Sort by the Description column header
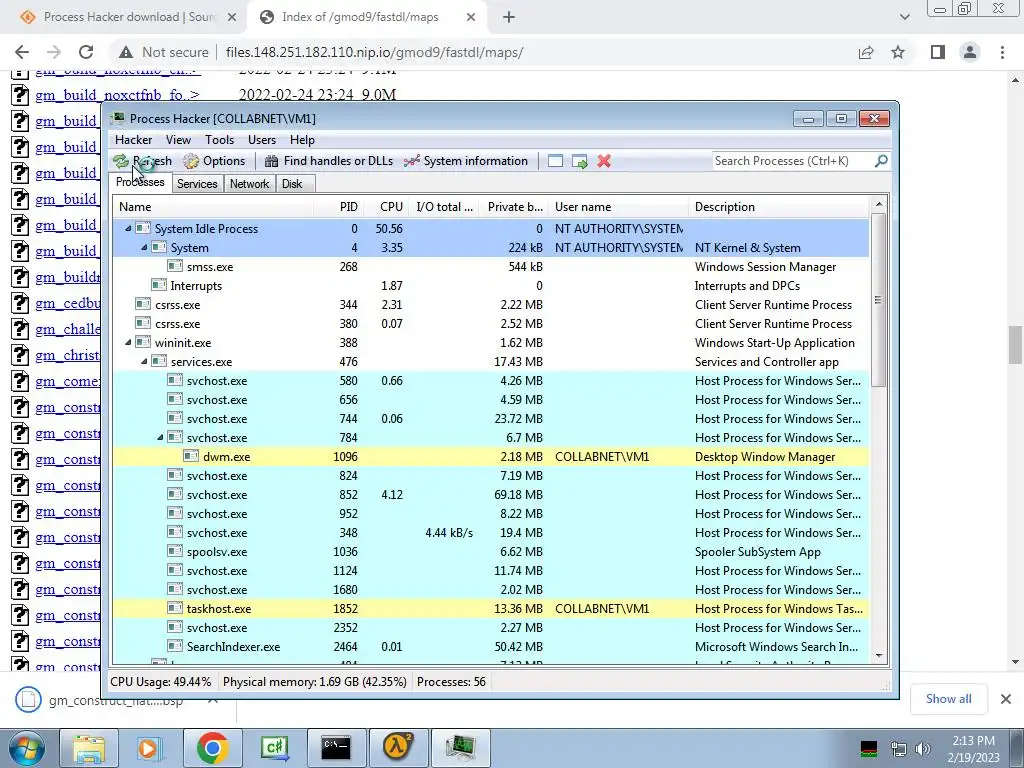This screenshot has height=768, width=1024. pos(779,206)
